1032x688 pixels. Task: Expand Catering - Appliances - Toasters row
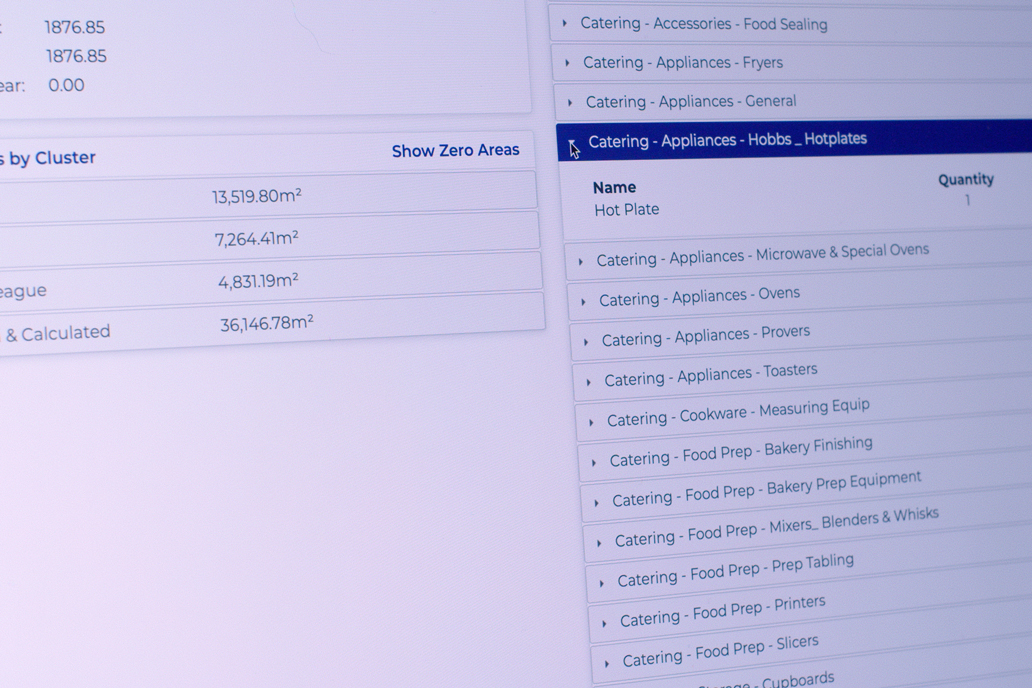[710, 375]
